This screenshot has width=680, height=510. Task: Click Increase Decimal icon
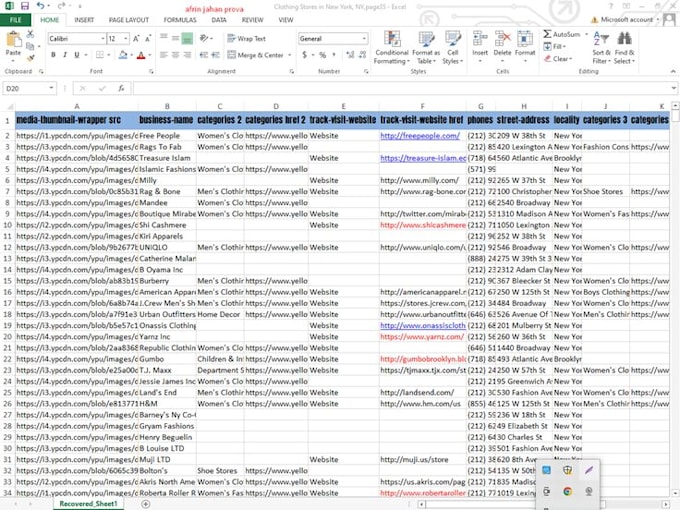350,55
